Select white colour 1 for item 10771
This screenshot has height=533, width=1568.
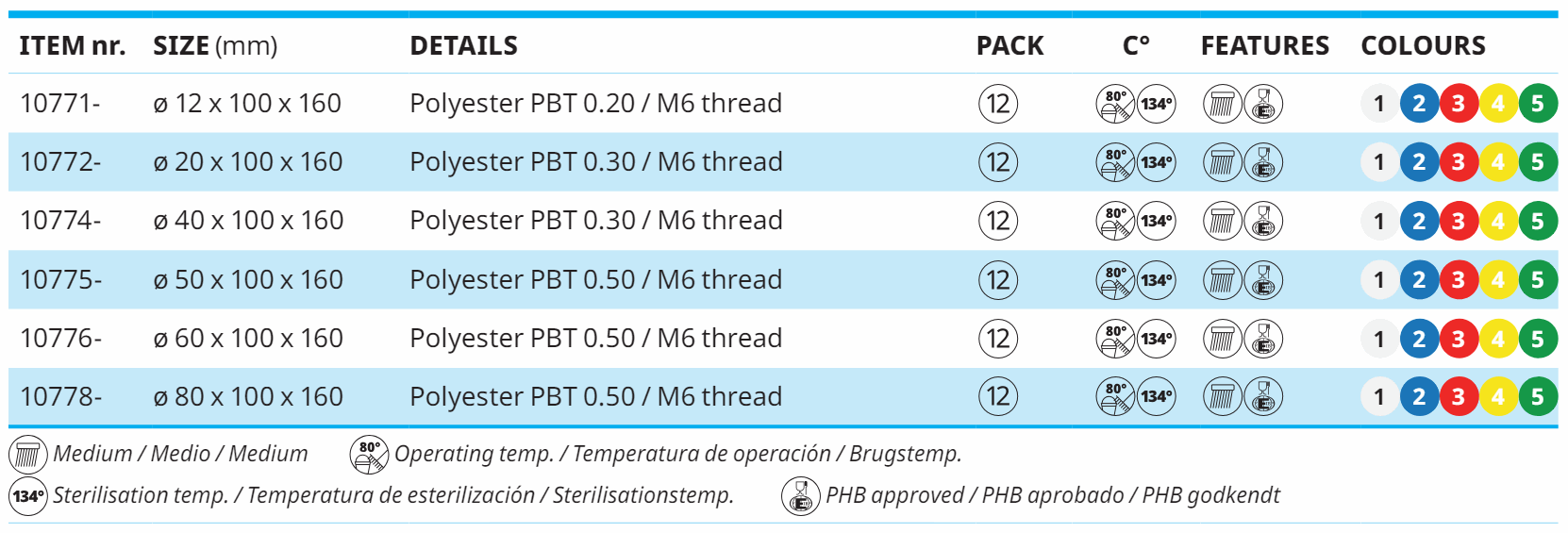pyautogui.click(x=1379, y=104)
